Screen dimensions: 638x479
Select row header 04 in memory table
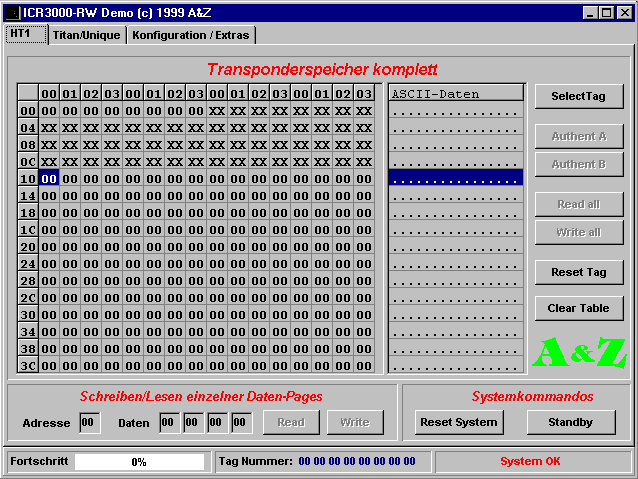click(28, 128)
